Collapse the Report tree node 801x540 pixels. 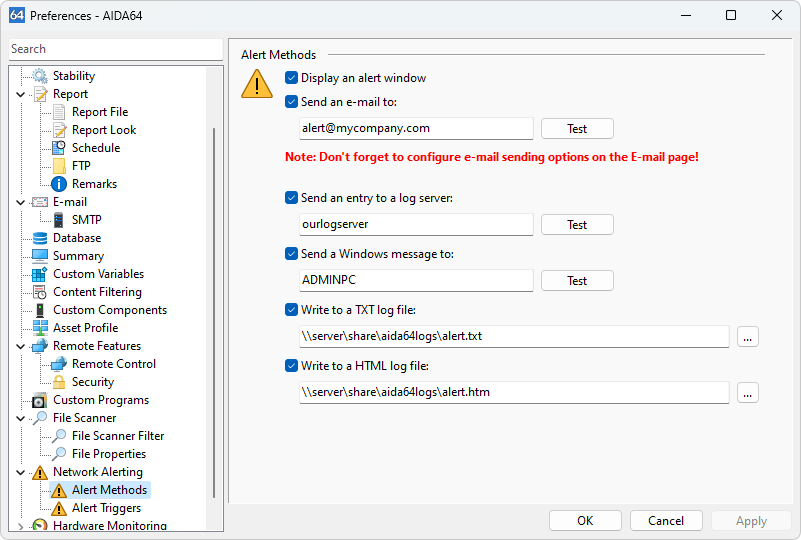20,95
